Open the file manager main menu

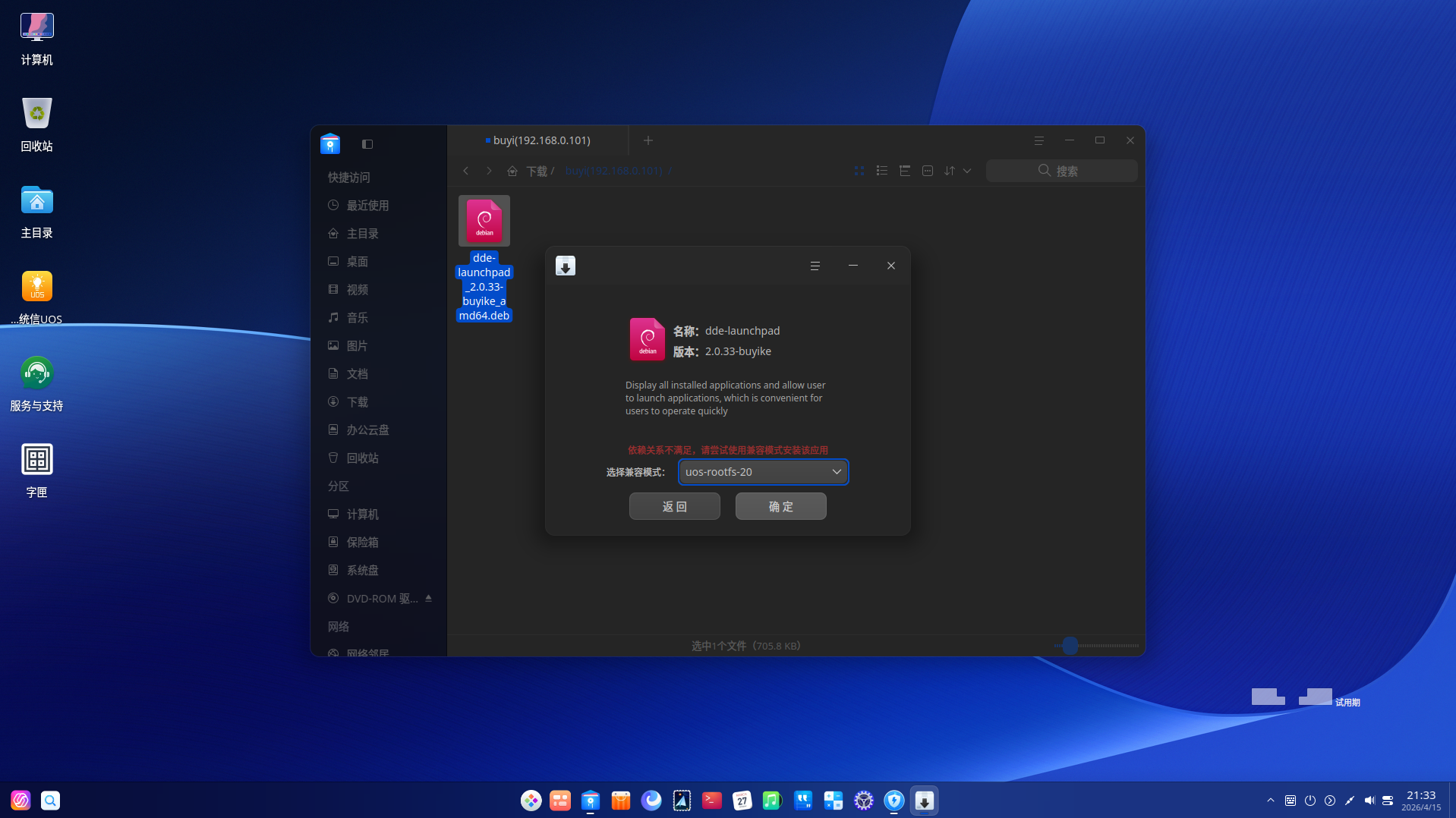(x=1038, y=140)
